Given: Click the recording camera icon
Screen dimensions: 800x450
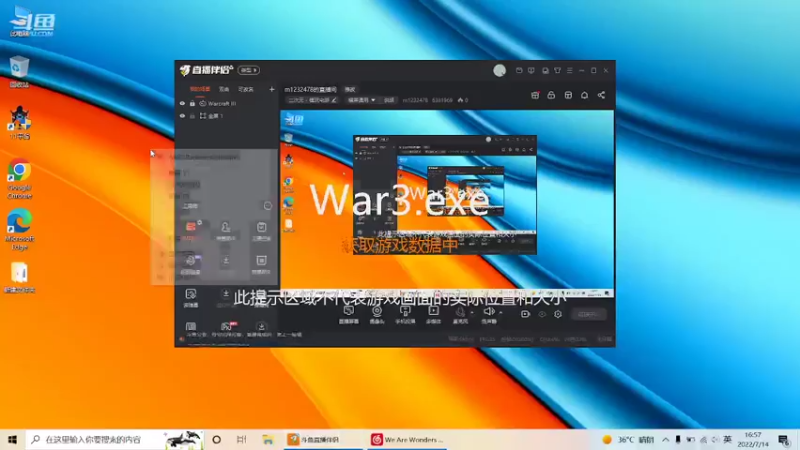Looking at the screenshot, I should [526, 314].
